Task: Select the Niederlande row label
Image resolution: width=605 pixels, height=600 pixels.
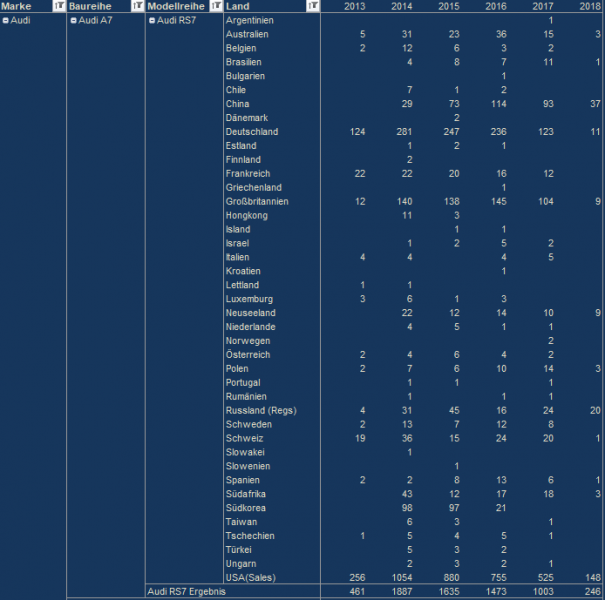Action: (251, 327)
